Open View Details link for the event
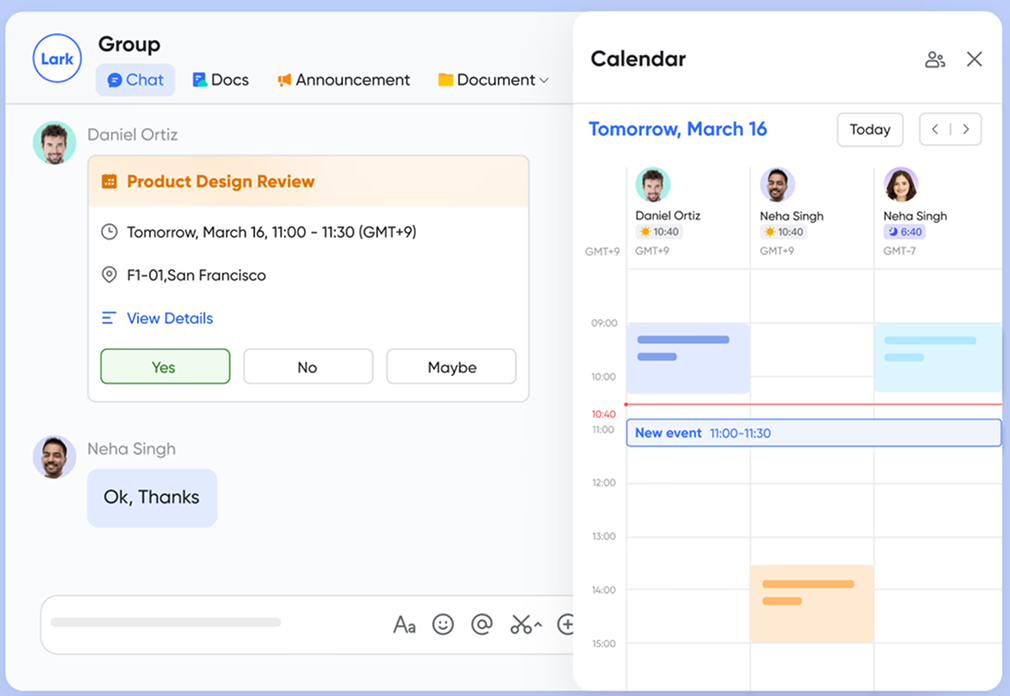1010x696 pixels. click(x=169, y=318)
